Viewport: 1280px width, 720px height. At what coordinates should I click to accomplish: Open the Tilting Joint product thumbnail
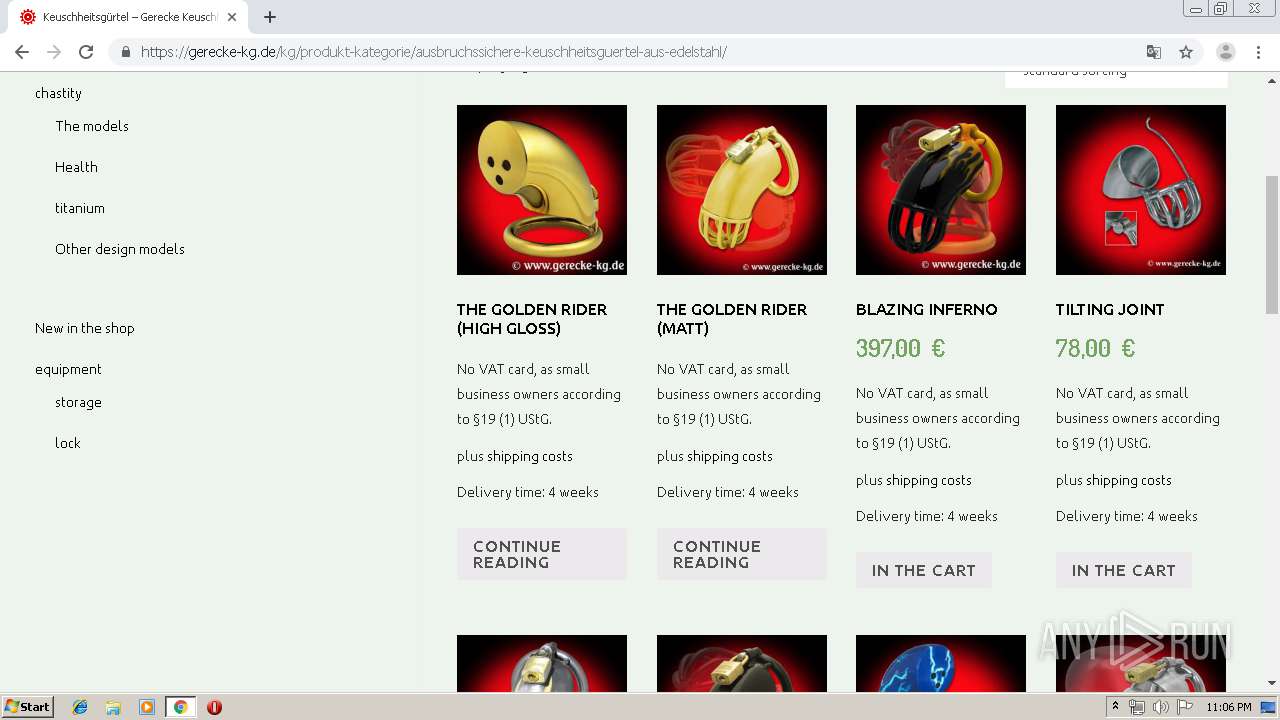click(x=1140, y=190)
